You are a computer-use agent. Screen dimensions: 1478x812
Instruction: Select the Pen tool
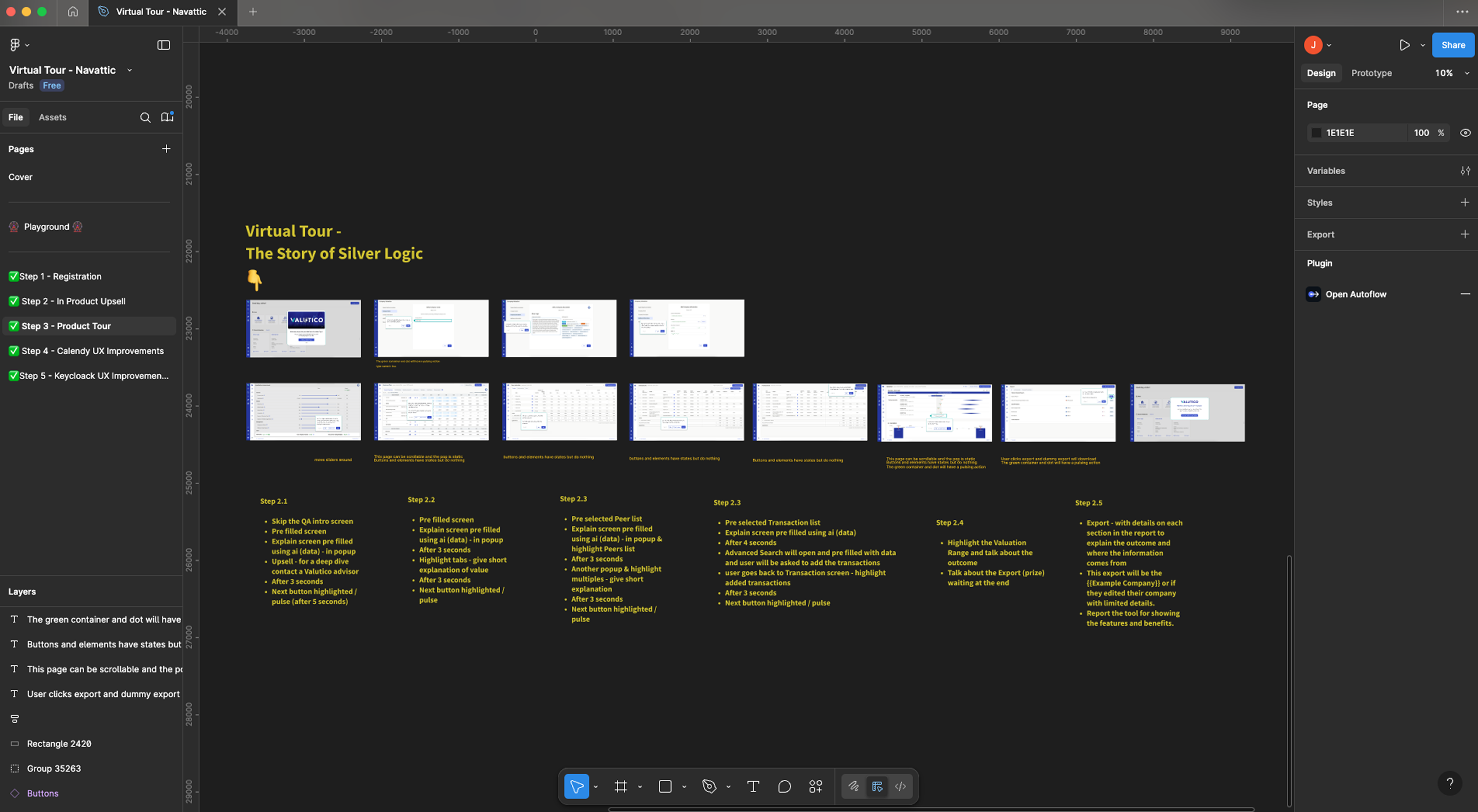pyautogui.click(x=710, y=786)
